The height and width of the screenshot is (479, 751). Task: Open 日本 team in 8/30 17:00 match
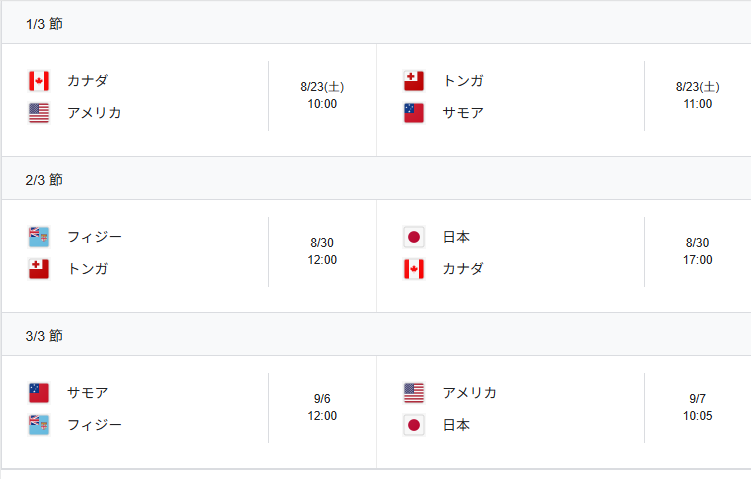point(456,237)
